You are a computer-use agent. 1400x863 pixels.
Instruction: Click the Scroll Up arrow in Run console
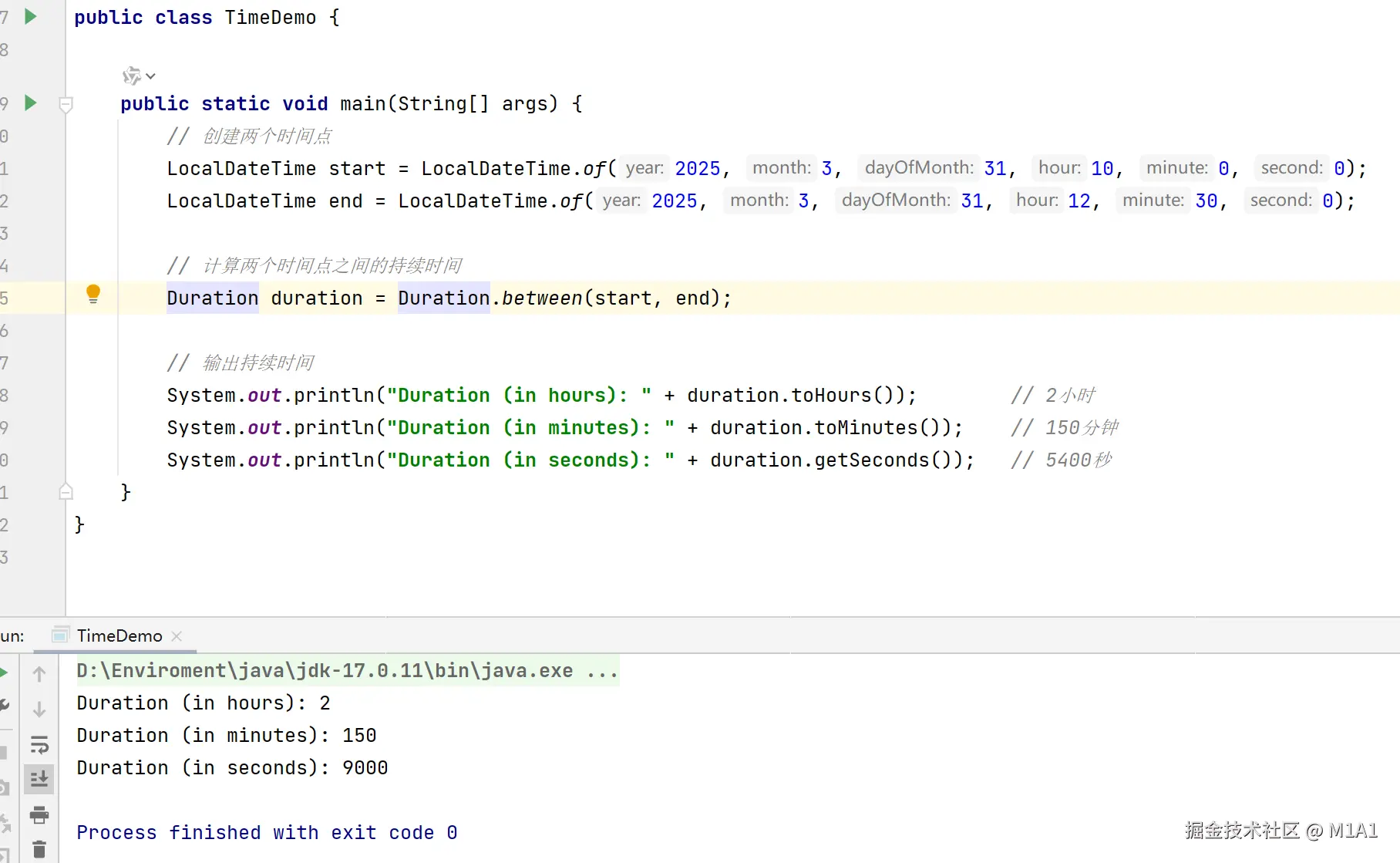pyautogui.click(x=39, y=674)
